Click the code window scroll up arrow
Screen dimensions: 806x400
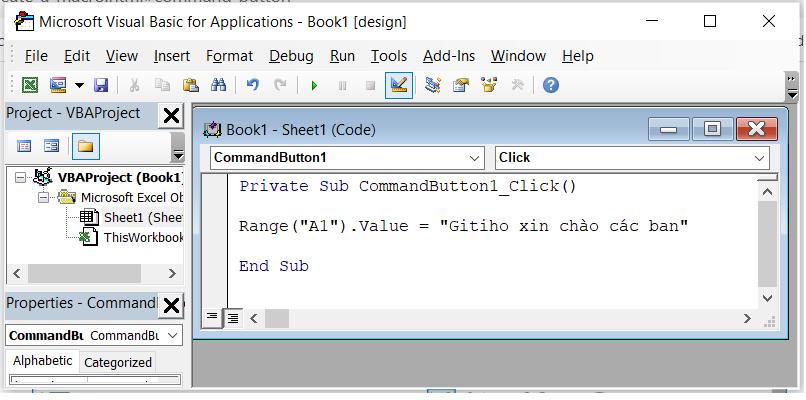coord(768,192)
